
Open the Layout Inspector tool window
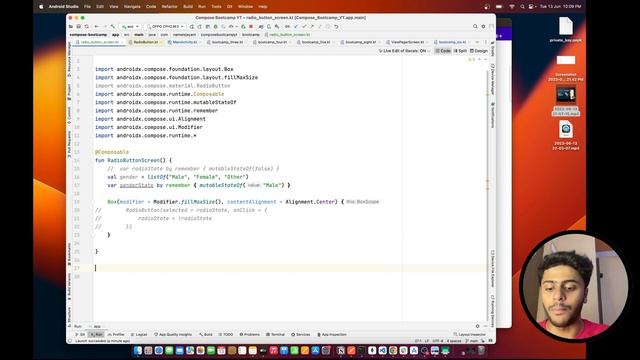pos(469,334)
